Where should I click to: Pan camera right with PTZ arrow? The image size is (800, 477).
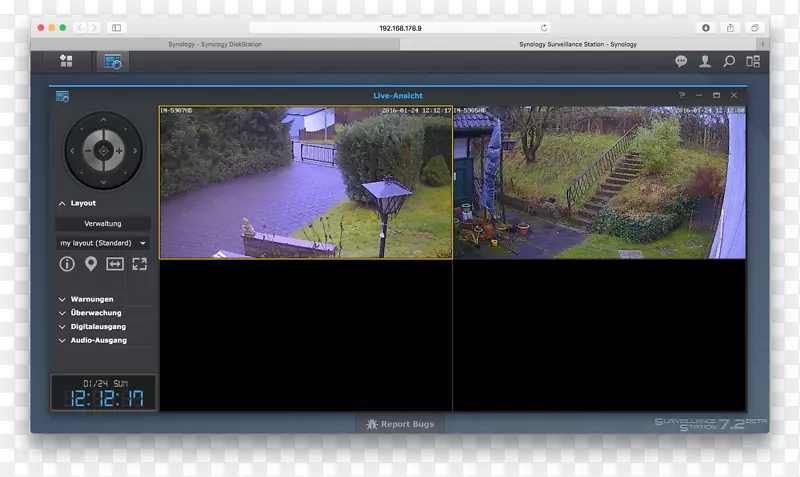pos(135,151)
